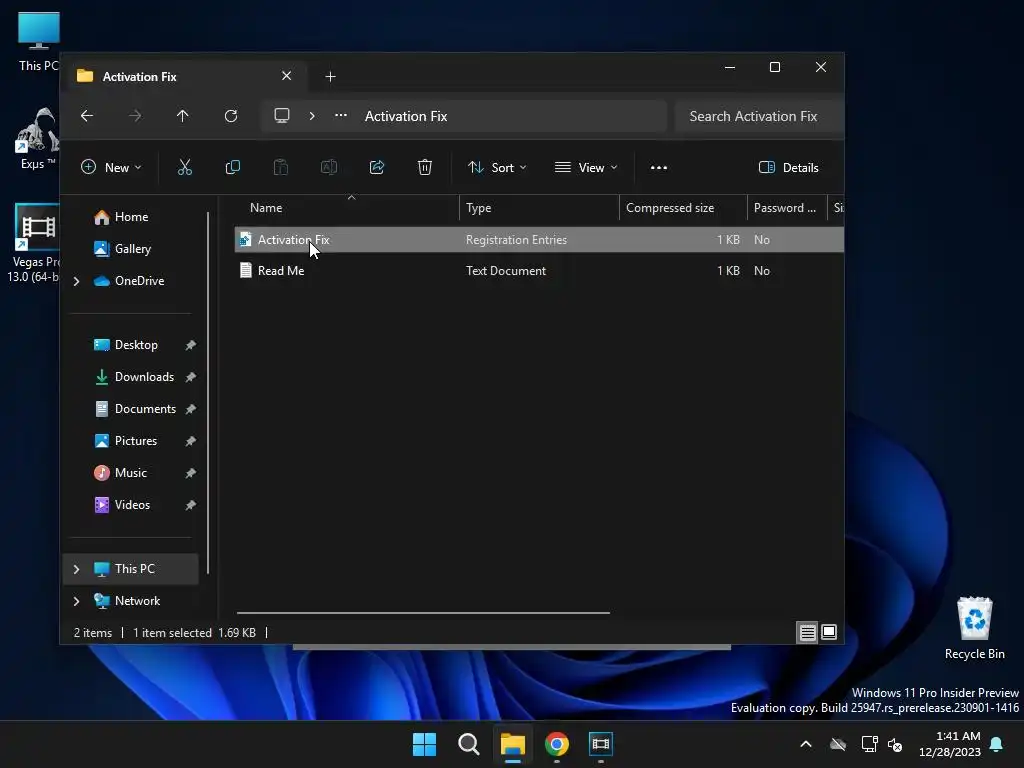Image resolution: width=1024 pixels, height=768 pixels.
Task: Open the New item dropdown
Action: tap(111, 168)
